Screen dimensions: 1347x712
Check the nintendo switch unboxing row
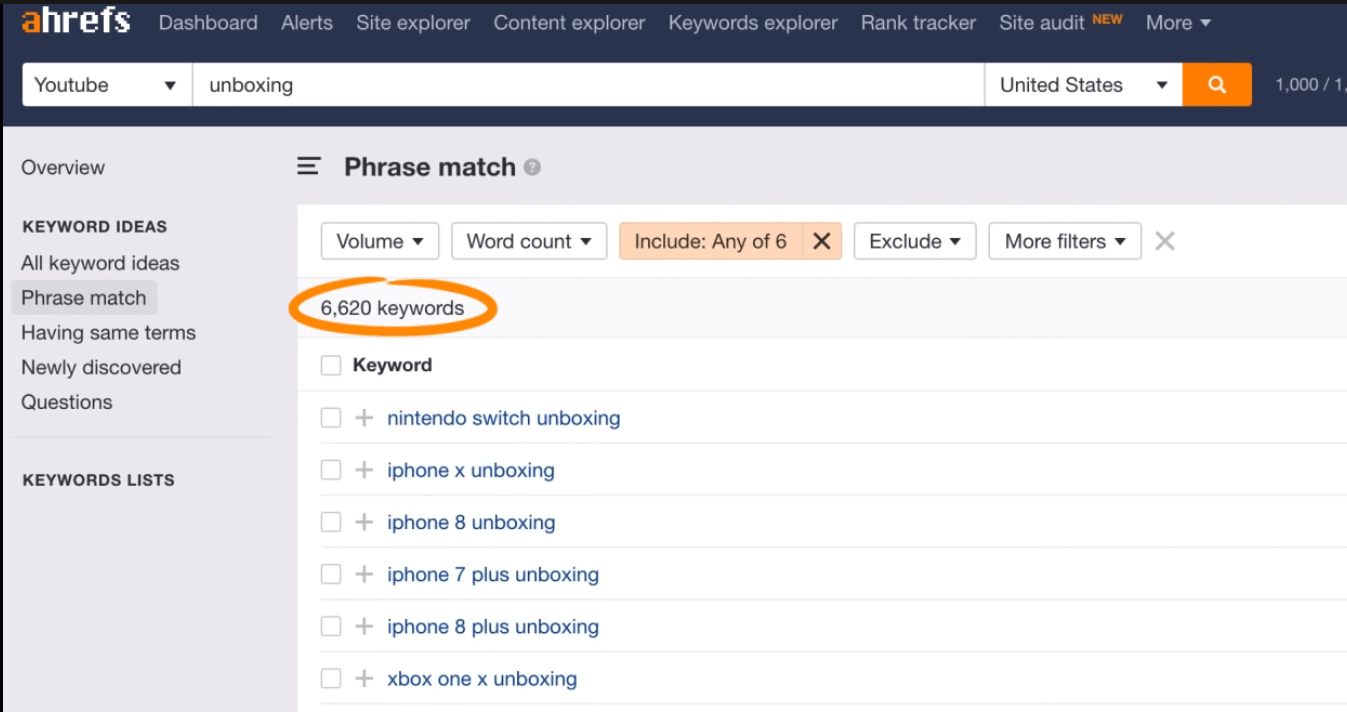331,418
